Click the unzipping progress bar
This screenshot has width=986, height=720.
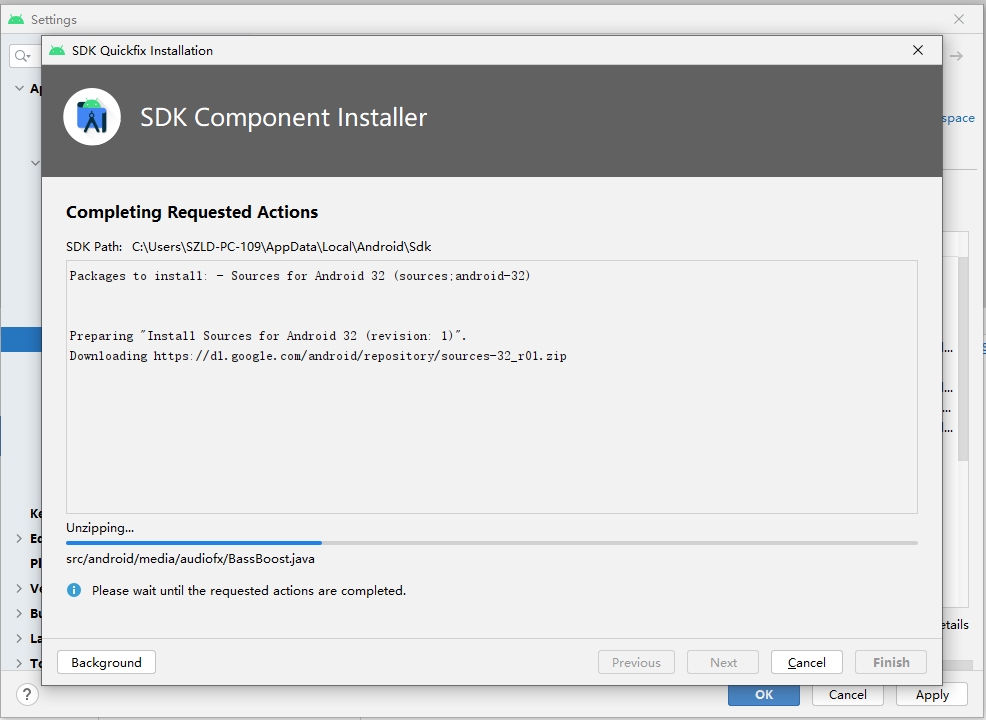point(492,543)
